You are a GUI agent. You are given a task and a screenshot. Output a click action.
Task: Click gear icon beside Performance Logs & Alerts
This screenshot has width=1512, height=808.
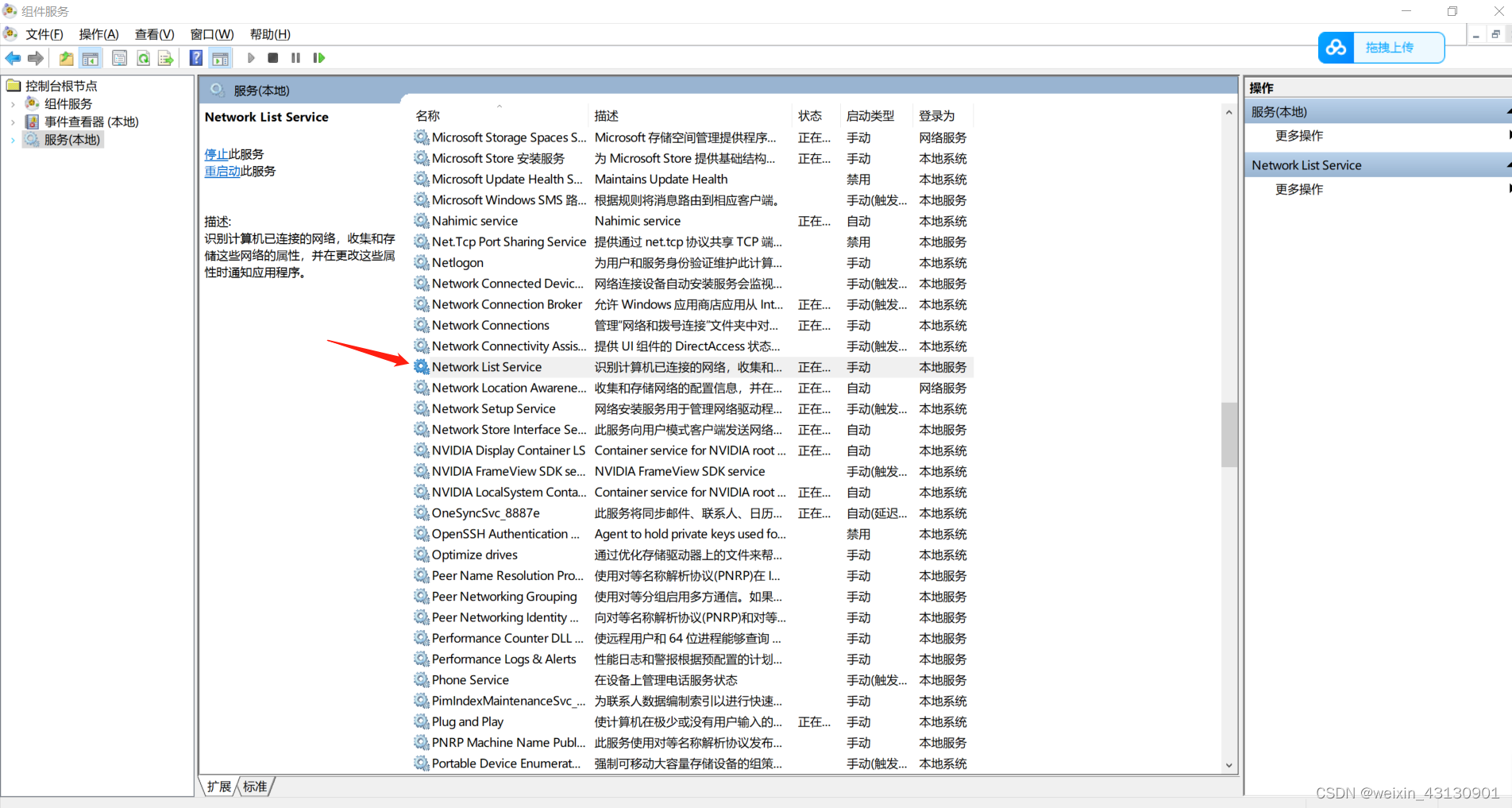(421, 659)
